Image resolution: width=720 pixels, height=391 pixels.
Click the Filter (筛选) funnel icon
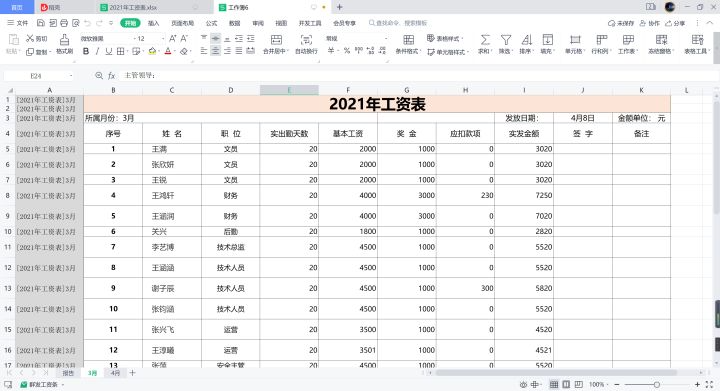click(506, 40)
